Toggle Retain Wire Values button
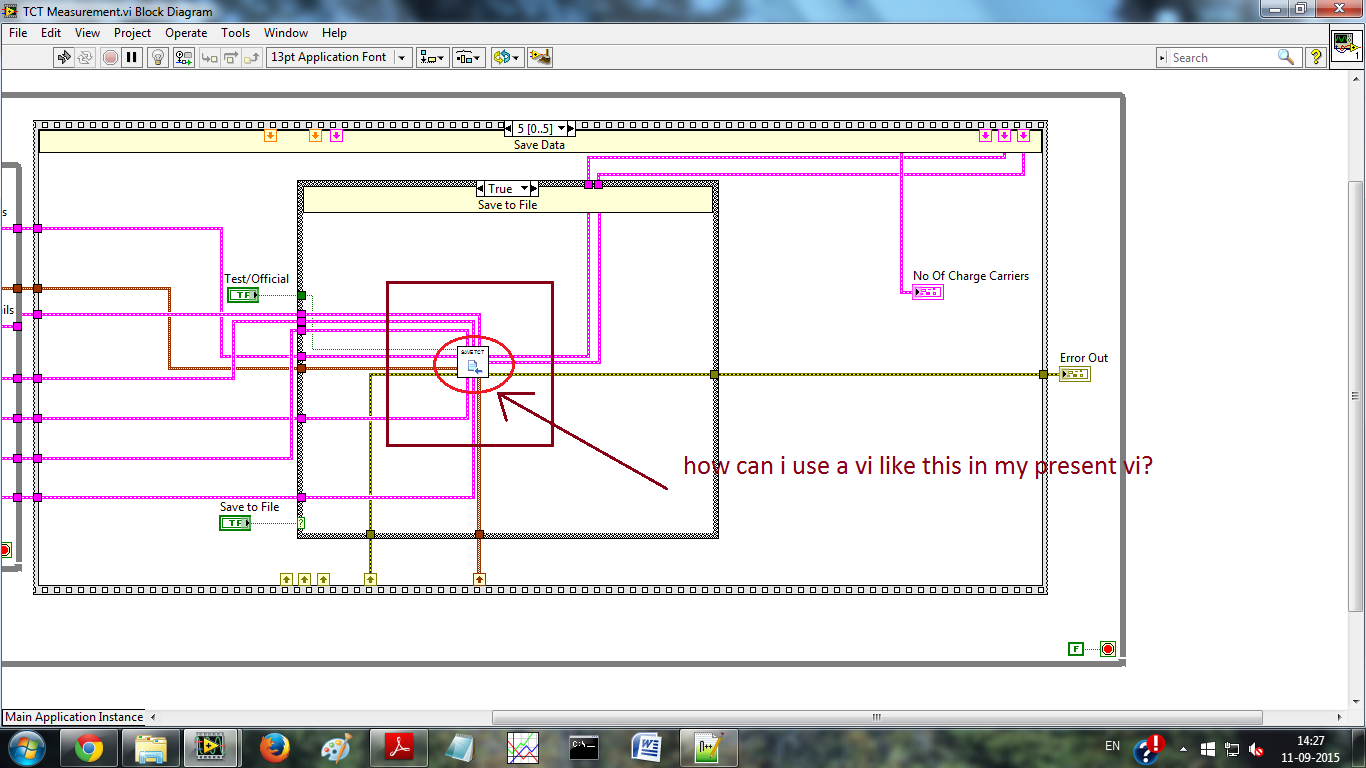The image size is (1366, 768). [182, 57]
